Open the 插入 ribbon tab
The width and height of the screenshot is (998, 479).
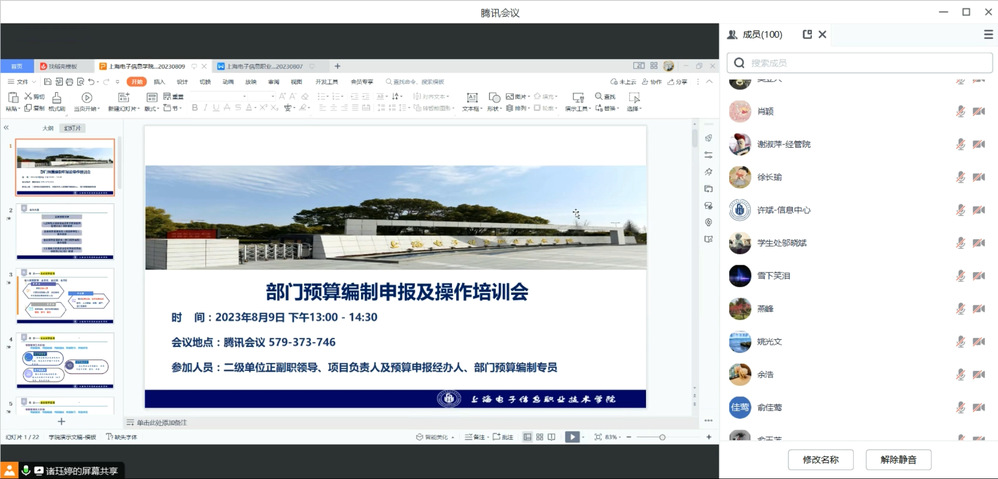[160, 82]
